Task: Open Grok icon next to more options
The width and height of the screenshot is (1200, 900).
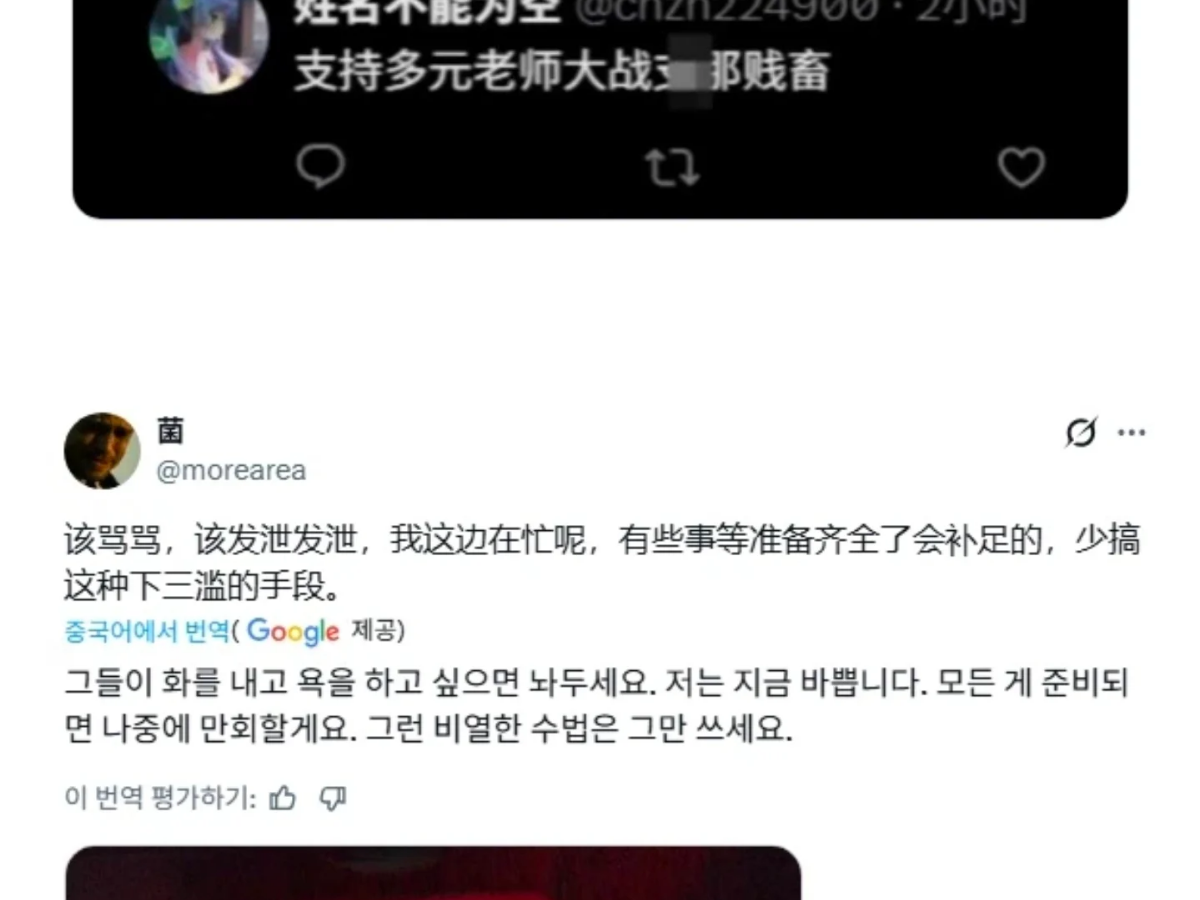Action: click(1081, 433)
